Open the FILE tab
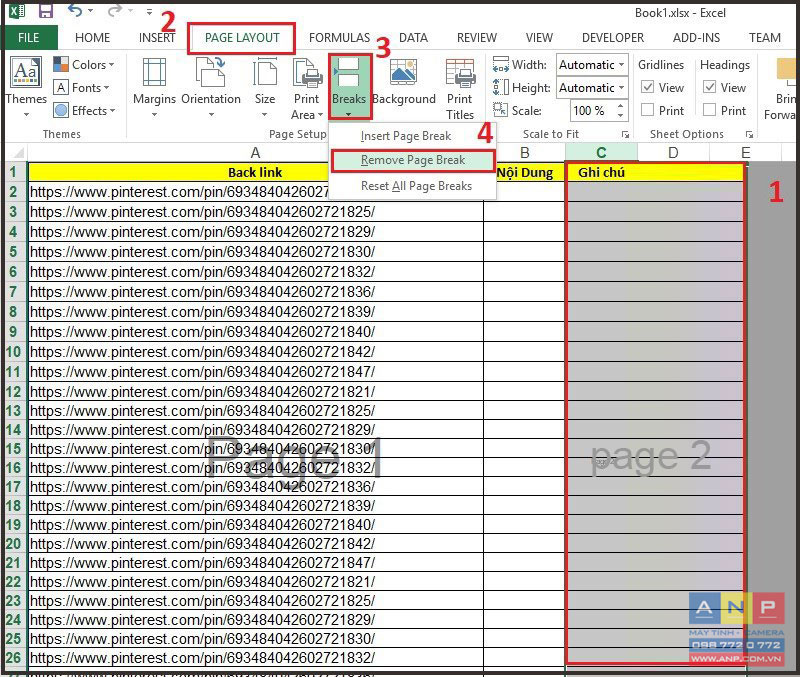The image size is (800, 677). (29, 38)
